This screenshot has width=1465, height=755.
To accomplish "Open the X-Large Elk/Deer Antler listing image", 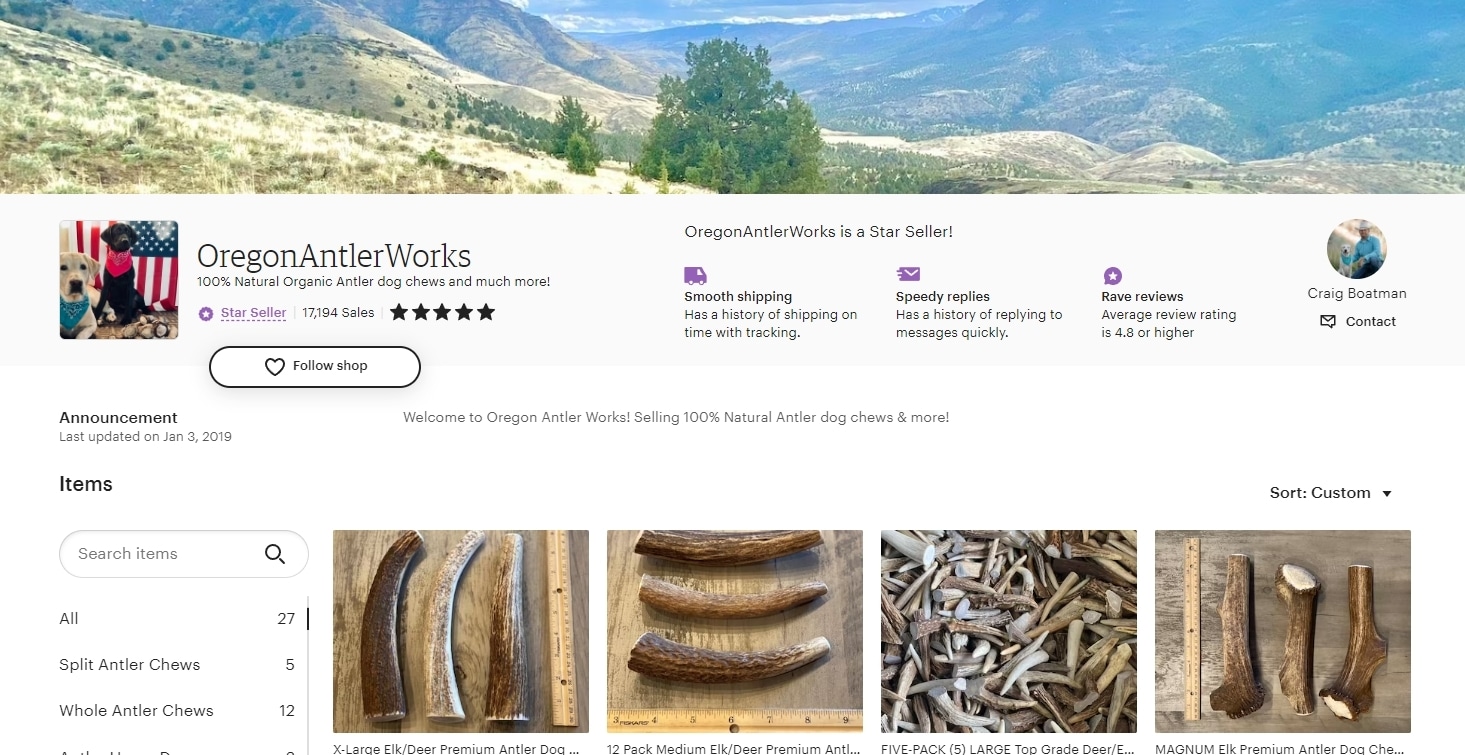I will pos(461,632).
